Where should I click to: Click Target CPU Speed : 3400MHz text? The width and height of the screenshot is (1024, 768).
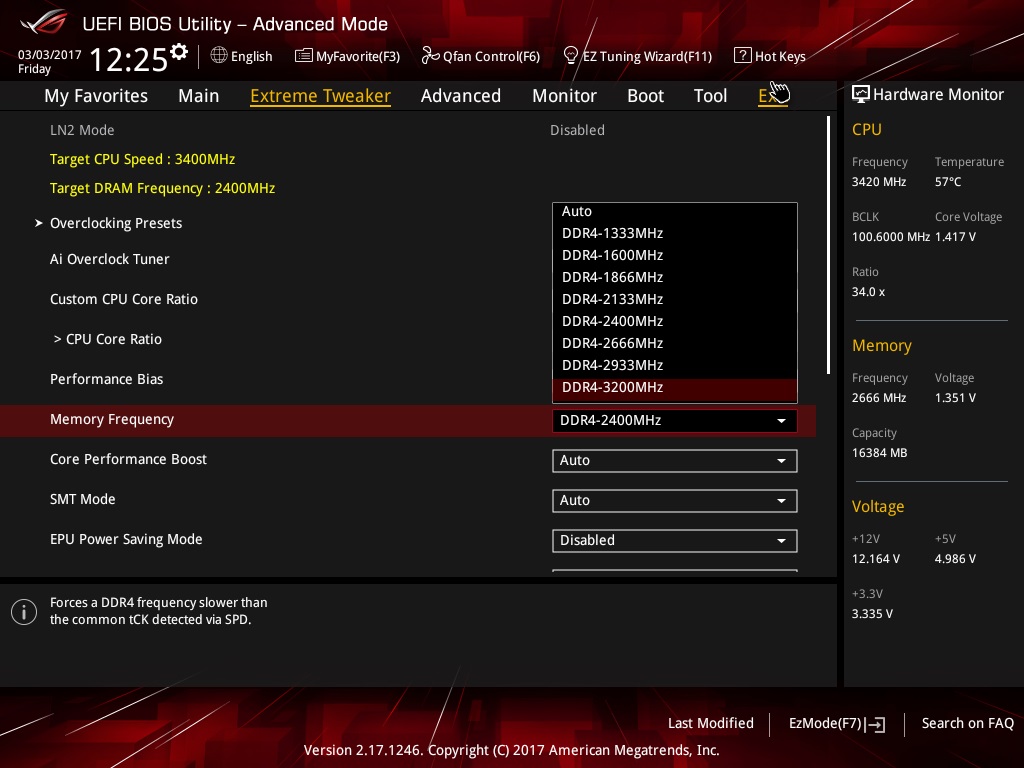pos(142,159)
